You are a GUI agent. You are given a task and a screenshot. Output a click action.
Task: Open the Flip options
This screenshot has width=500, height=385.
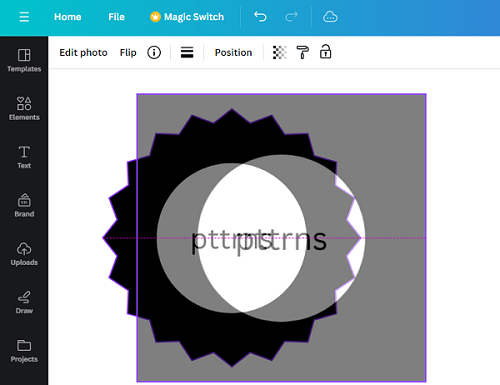pyautogui.click(x=128, y=53)
